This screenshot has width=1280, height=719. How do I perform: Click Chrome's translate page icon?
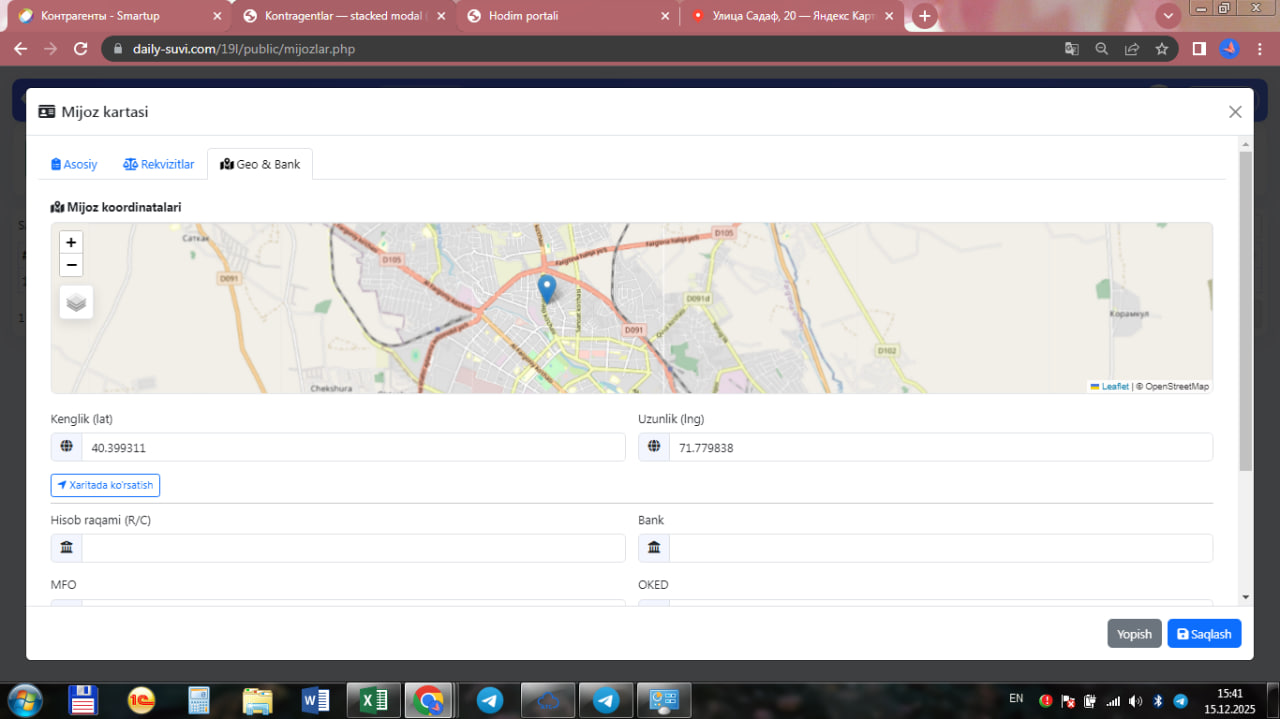[1071, 48]
